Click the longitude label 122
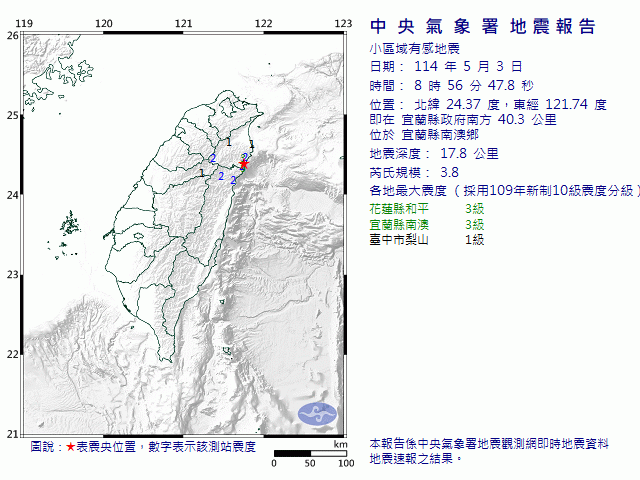 pos(263,23)
